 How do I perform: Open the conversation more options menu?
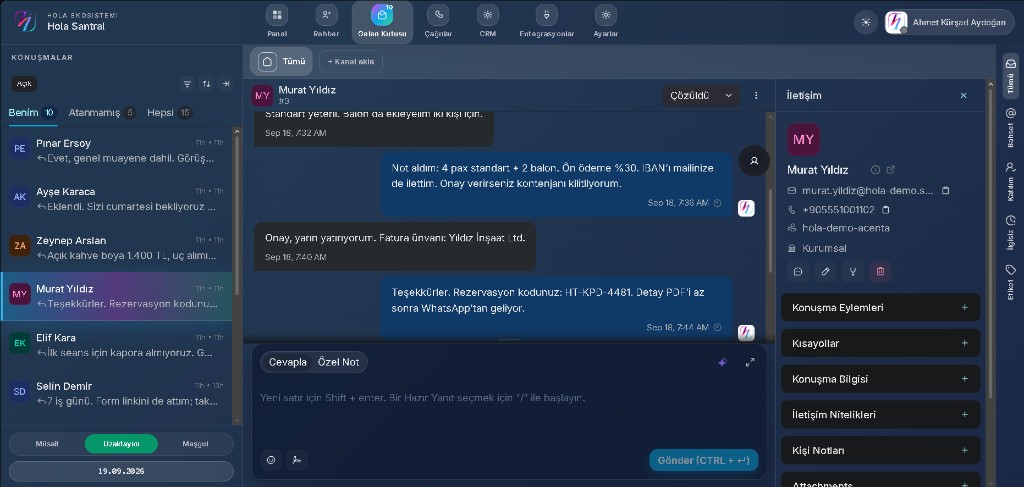point(756,95)
